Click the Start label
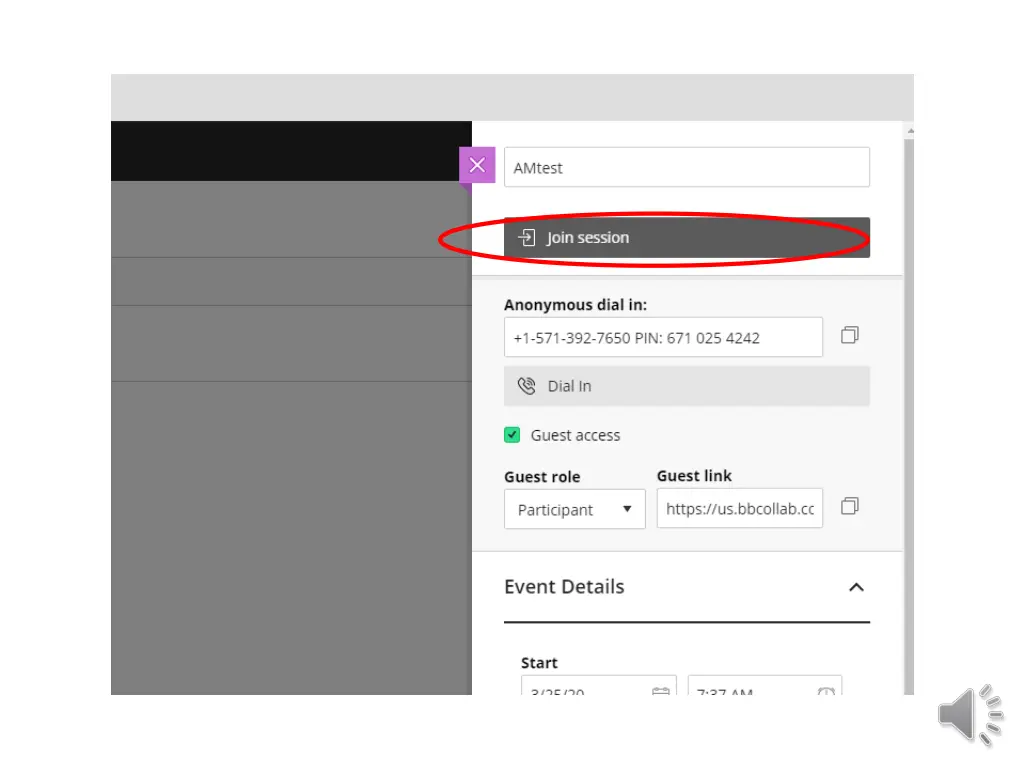The image size is (1024, 768). 539,663
